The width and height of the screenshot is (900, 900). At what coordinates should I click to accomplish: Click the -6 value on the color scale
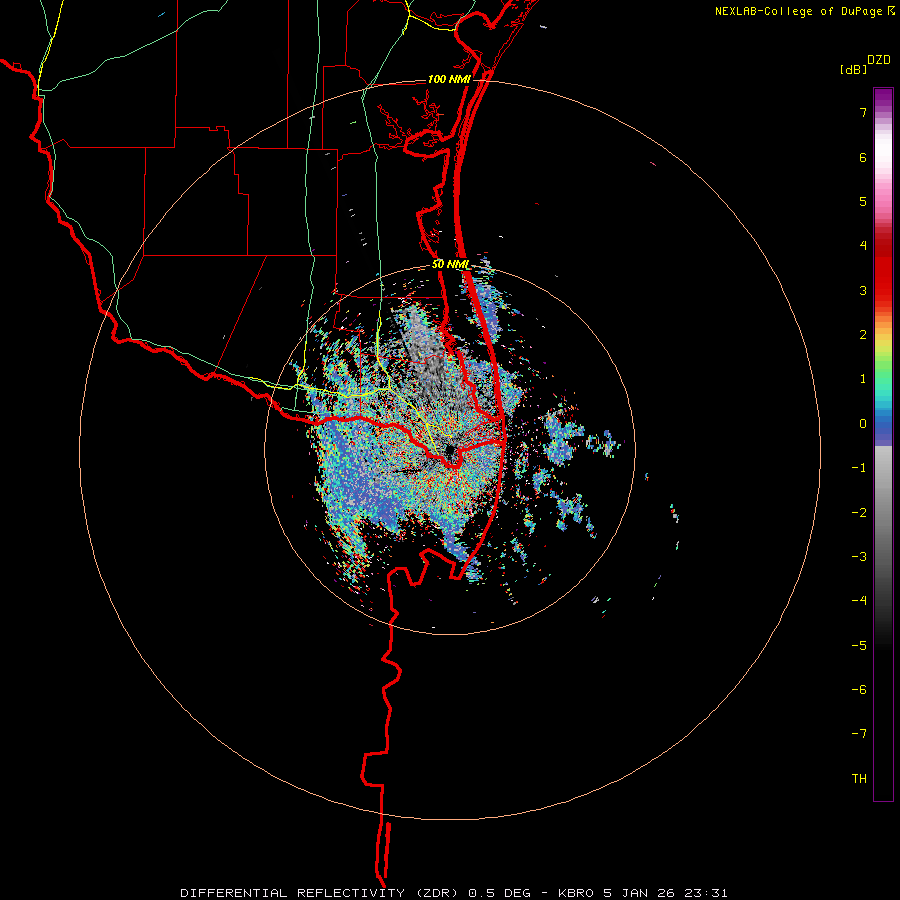point(859,690)
